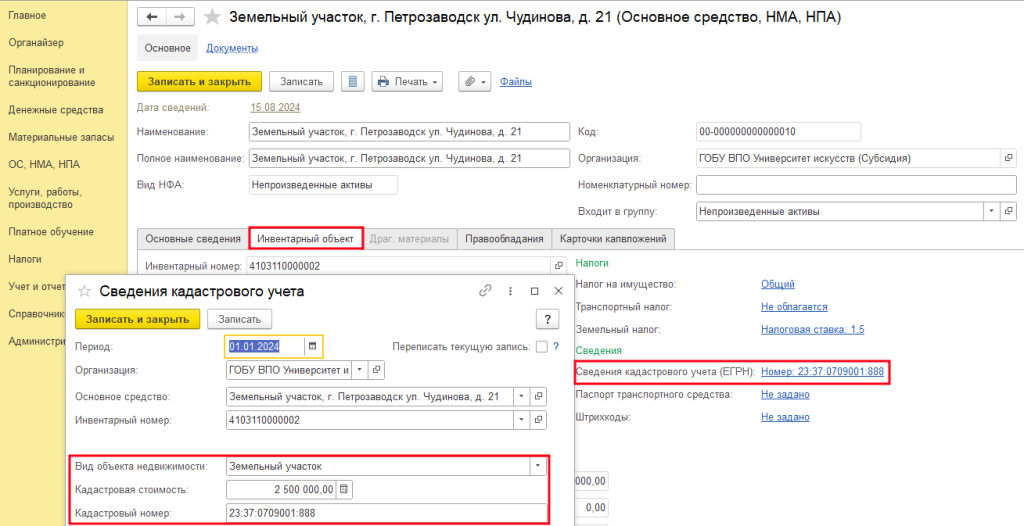Show help with the question mark button
The width and height of the screenshot is (1024, 526).
[x=547, y=319]
